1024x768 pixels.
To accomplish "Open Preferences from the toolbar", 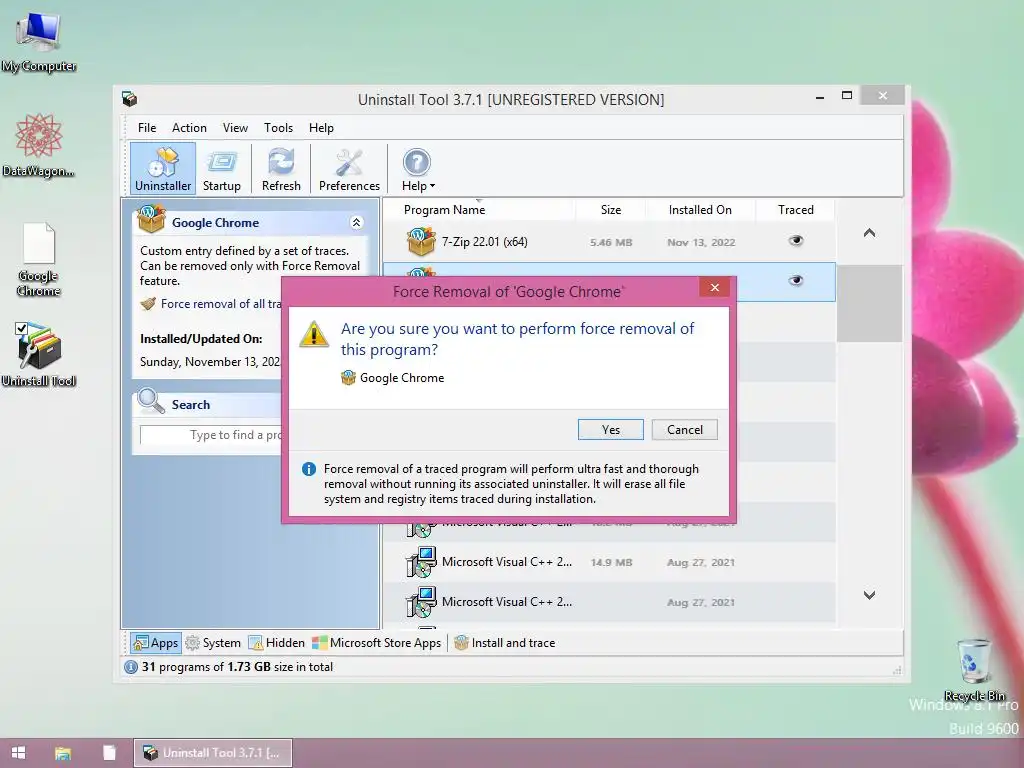I will click(349, 168).
